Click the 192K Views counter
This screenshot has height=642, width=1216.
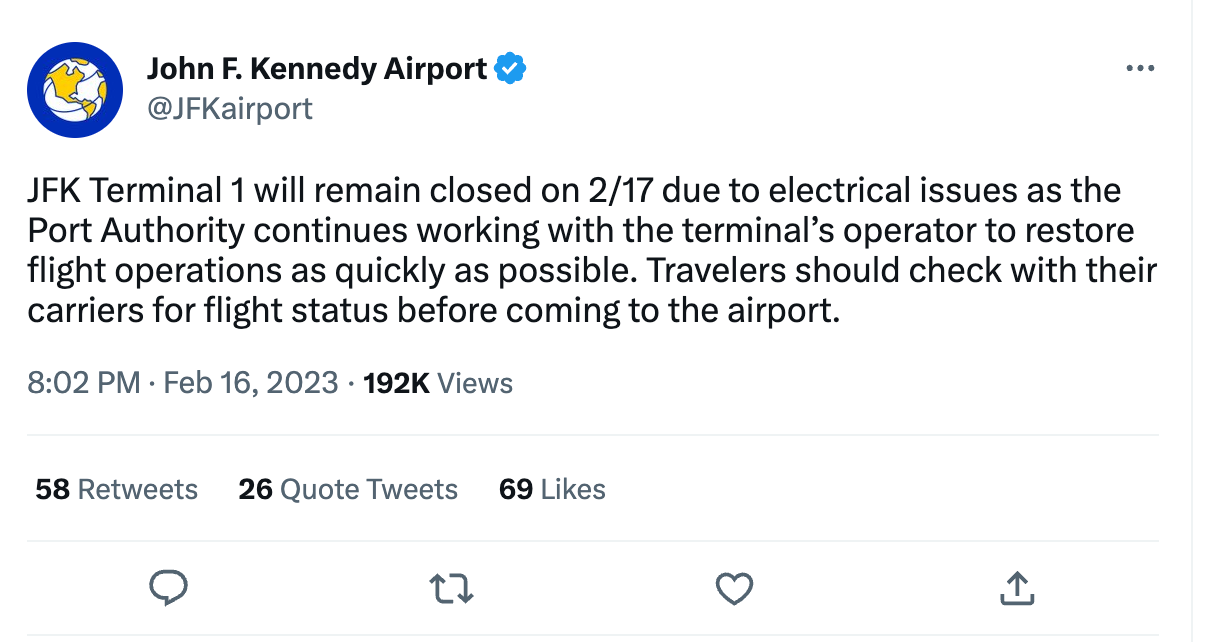pyautogui.click(x=438, y=383)
